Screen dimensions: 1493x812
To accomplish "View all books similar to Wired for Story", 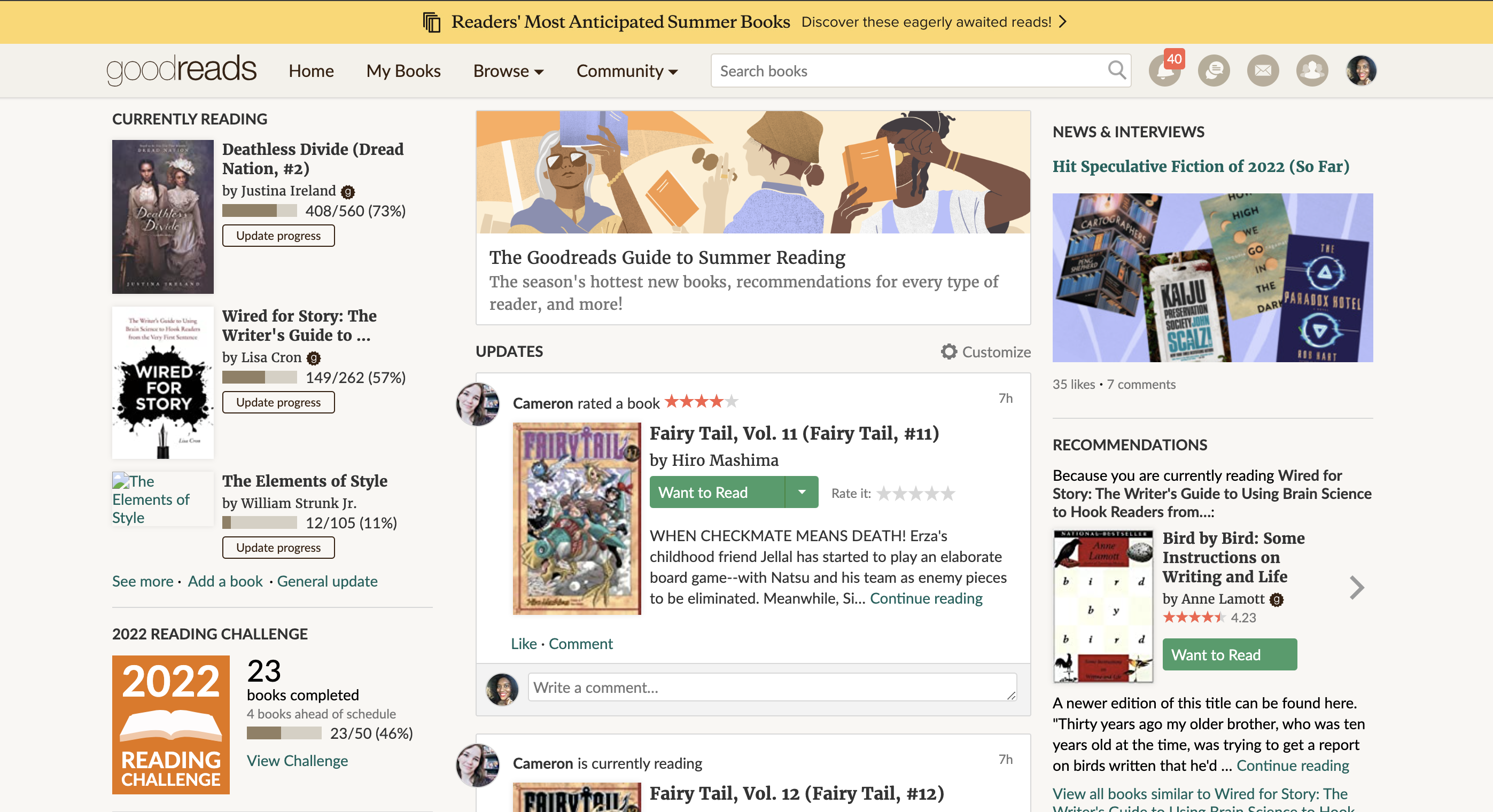I will pyautogui.click(x=1203, y=800).
